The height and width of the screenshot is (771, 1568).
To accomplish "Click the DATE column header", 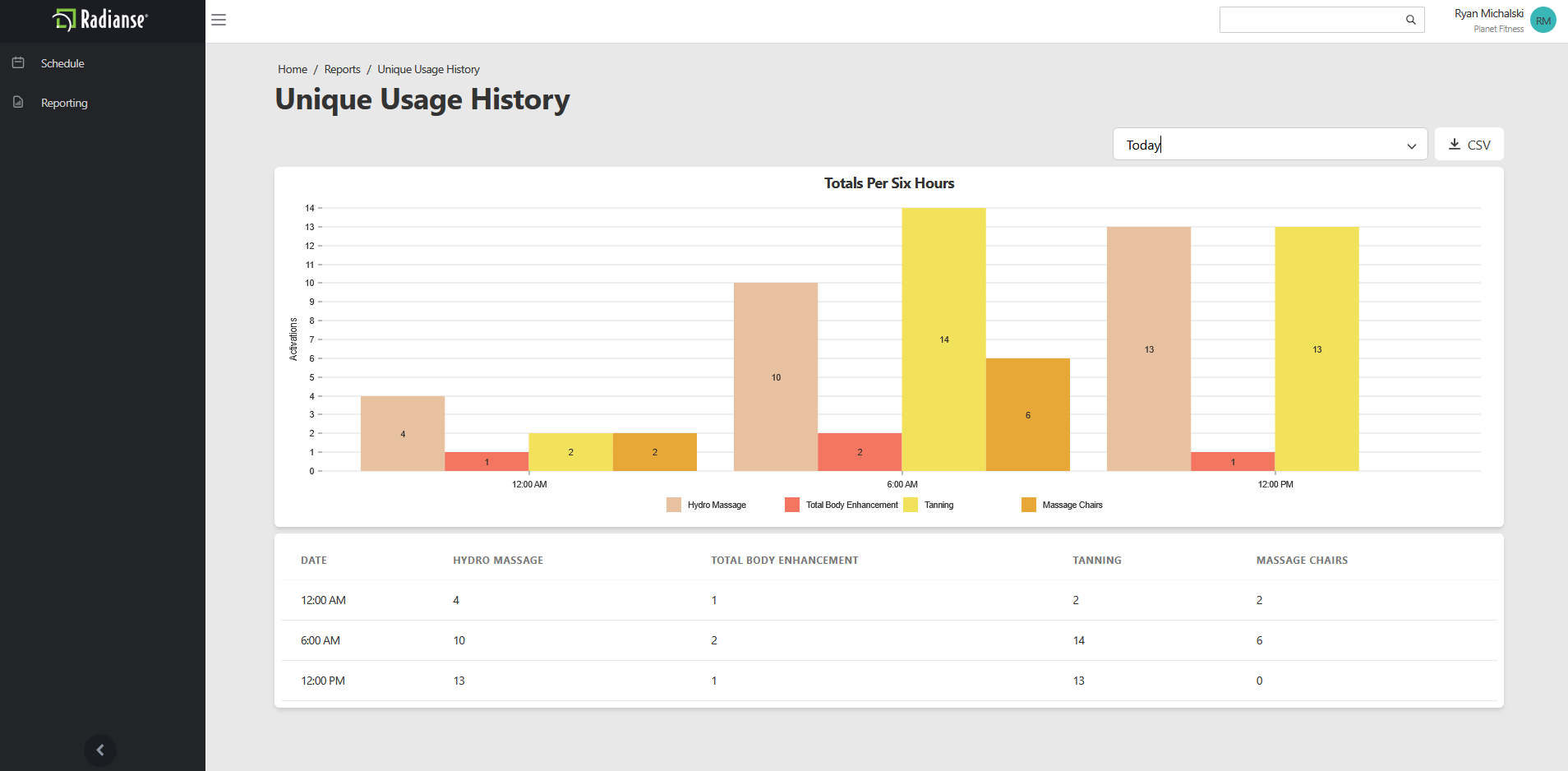I will (x=314, y=561).
